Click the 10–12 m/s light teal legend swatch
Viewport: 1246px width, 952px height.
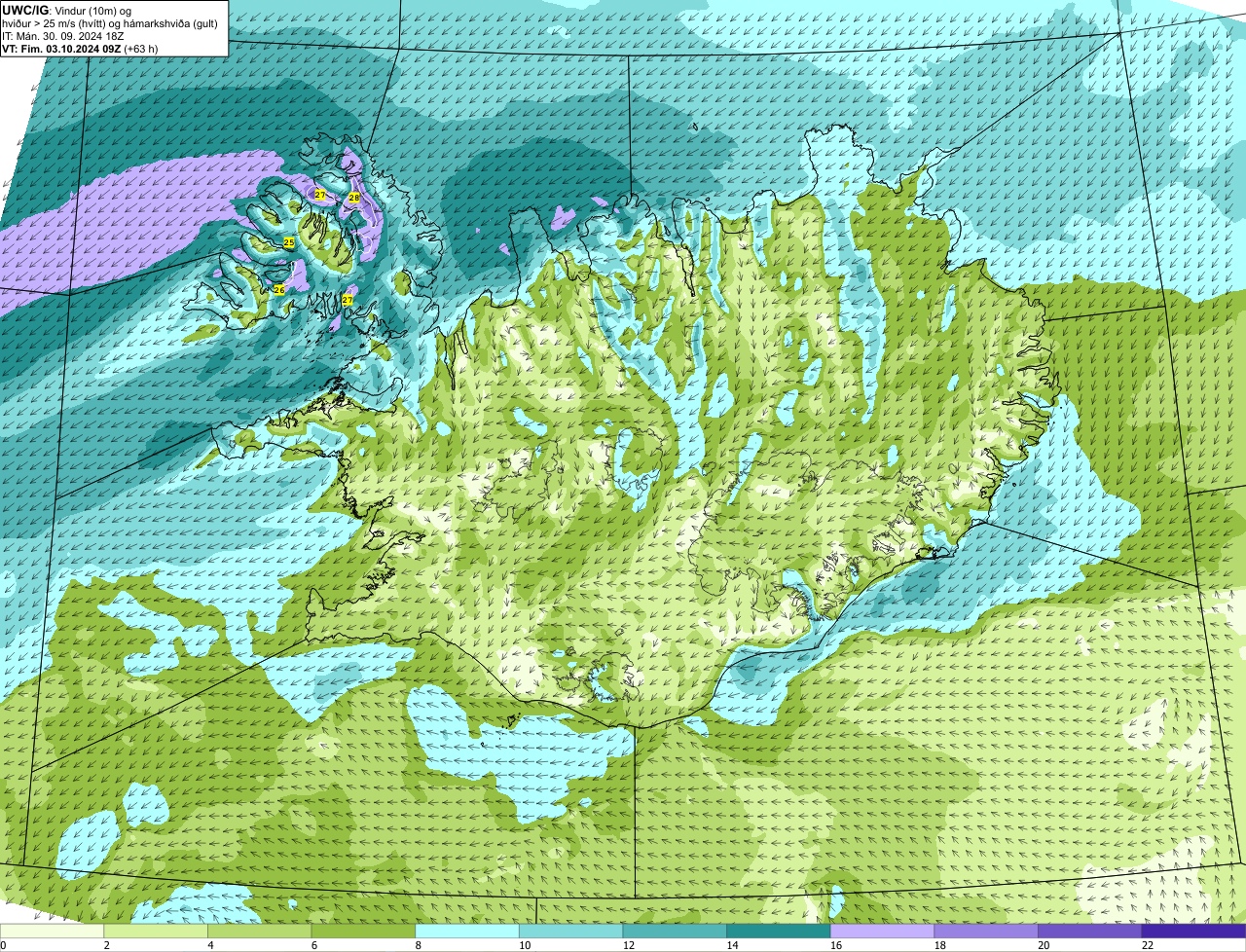[x=570, y=931]
